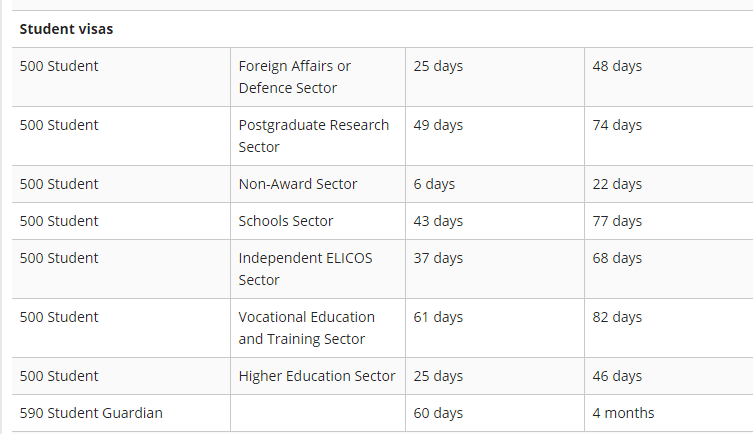This screenshot has width=753, height=434.
Task: Click the Student visas section heading
Action: [x=66, y=29]
